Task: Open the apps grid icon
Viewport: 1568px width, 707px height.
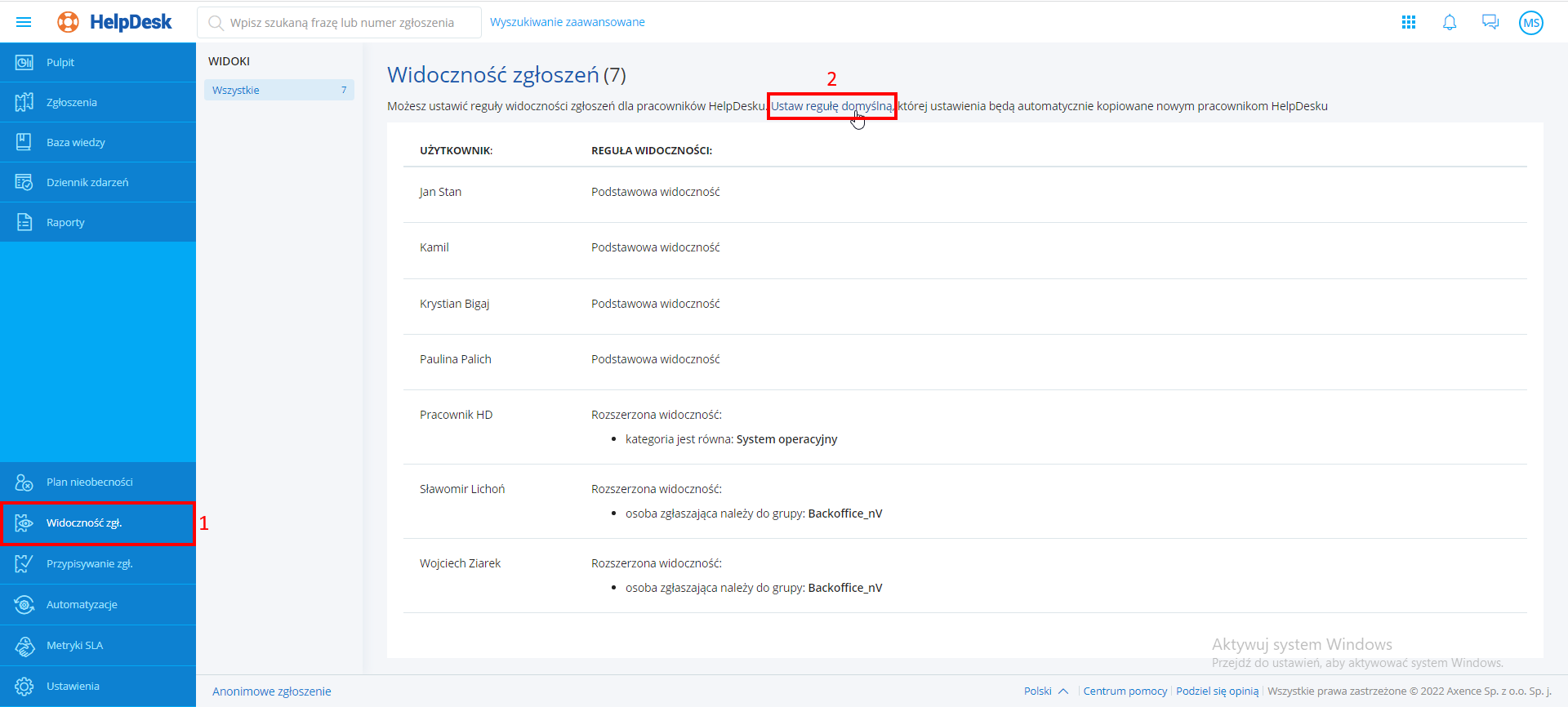Action: click(x=1409, y=22)
